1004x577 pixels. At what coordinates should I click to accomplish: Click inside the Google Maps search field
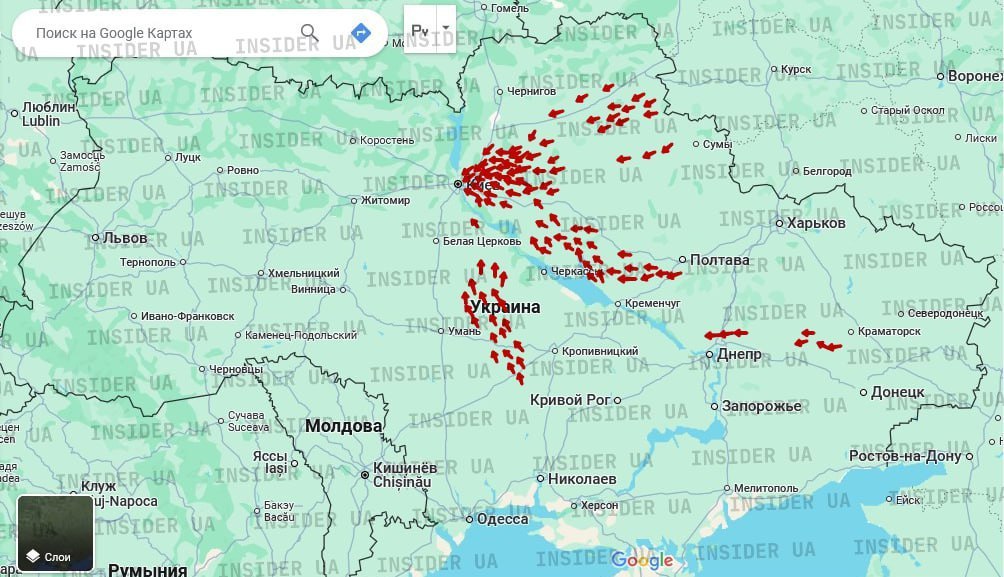[x=130, y=31]
